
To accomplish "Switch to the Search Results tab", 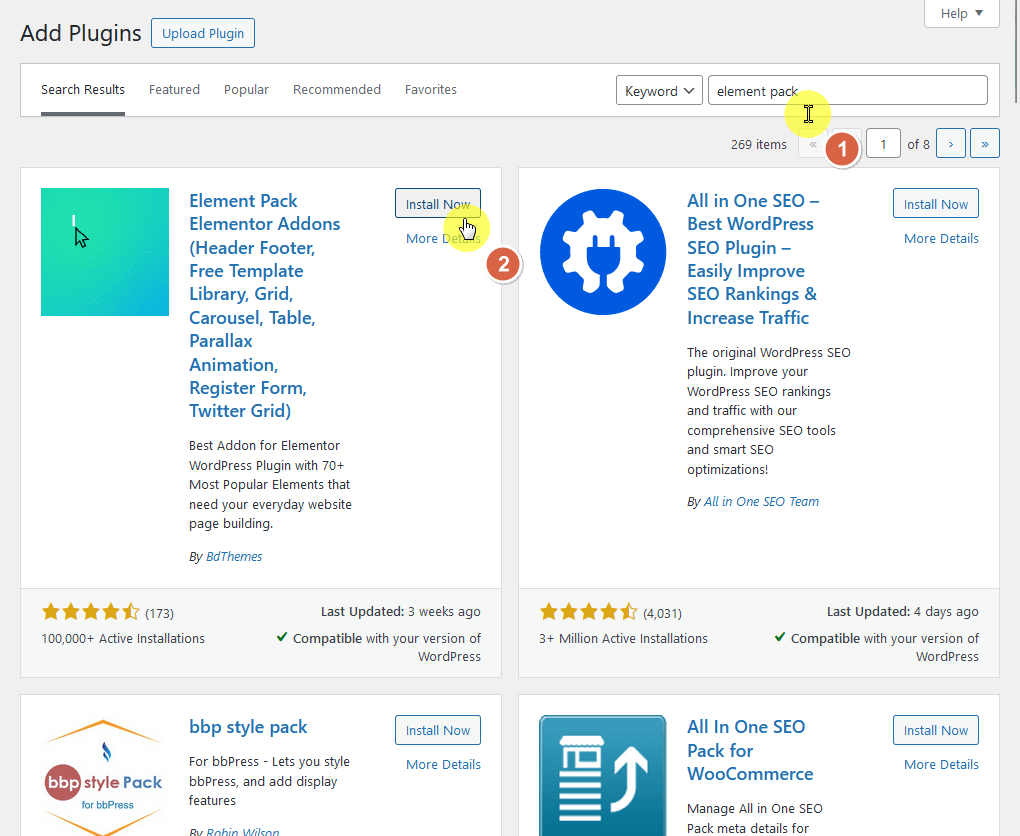I will point(83,90).
